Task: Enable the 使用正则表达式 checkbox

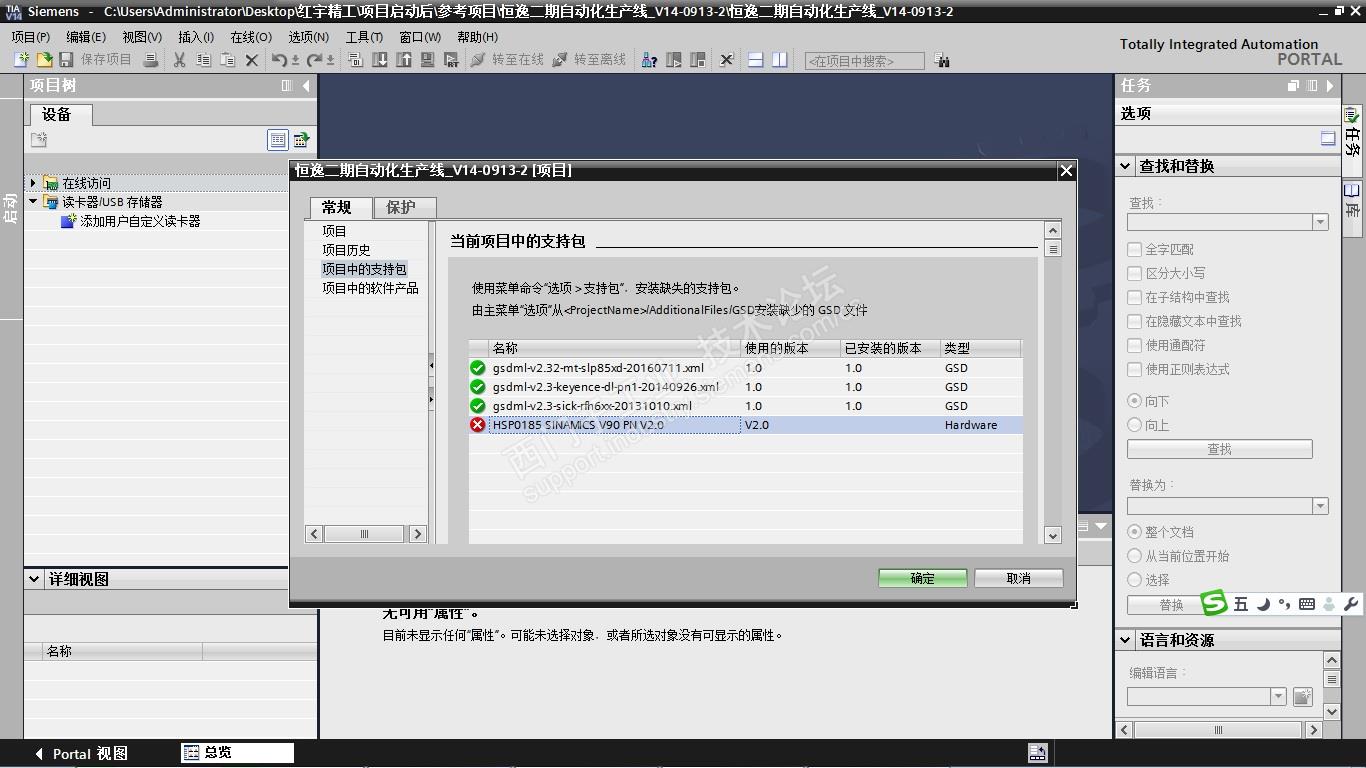Action: 1135,369
